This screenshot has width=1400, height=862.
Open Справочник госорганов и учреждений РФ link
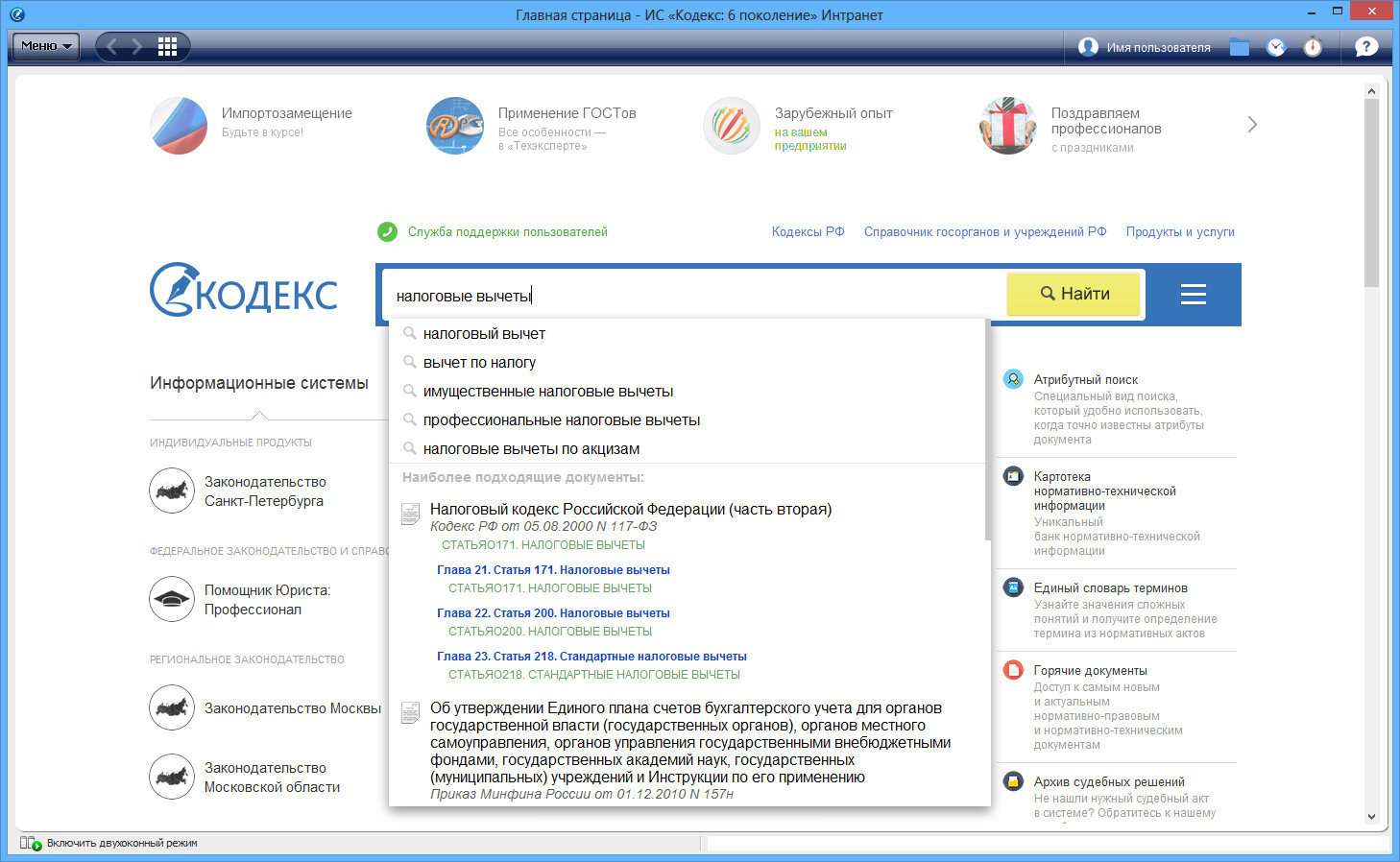(985, 232)
